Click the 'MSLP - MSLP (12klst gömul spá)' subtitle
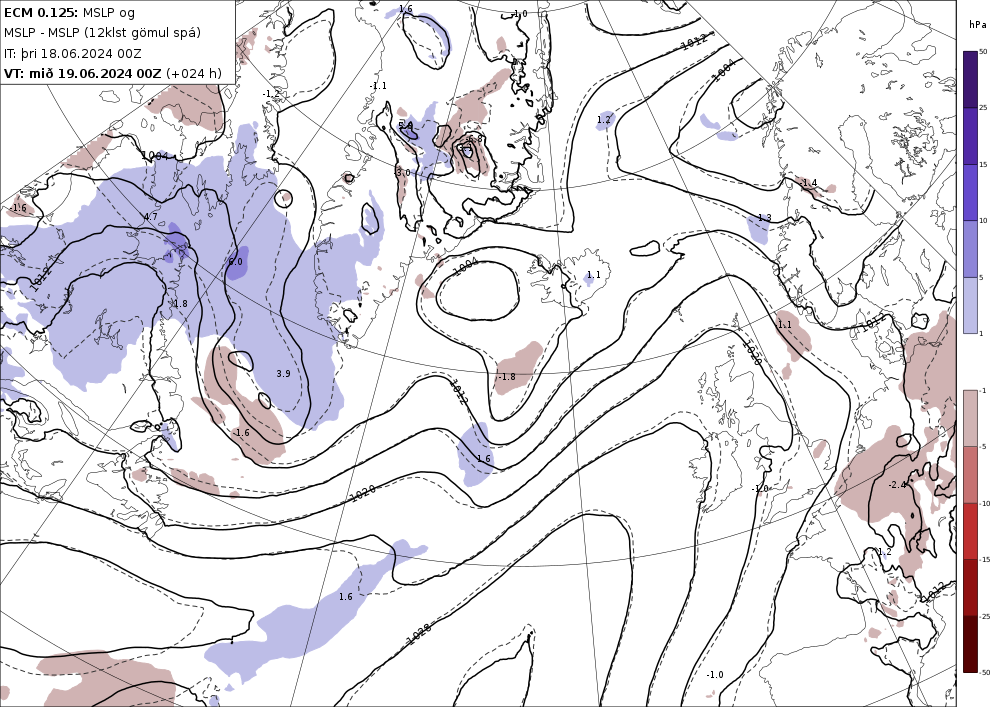The height and width of the screenshot is (707, 1000). 102,33
